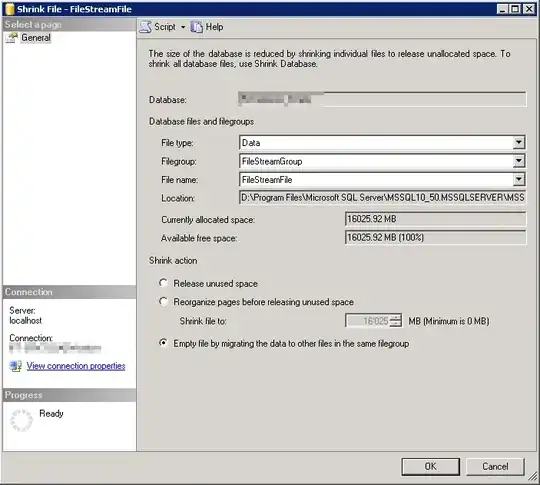
Task: Click the Database name field
Action: point(382,99)
